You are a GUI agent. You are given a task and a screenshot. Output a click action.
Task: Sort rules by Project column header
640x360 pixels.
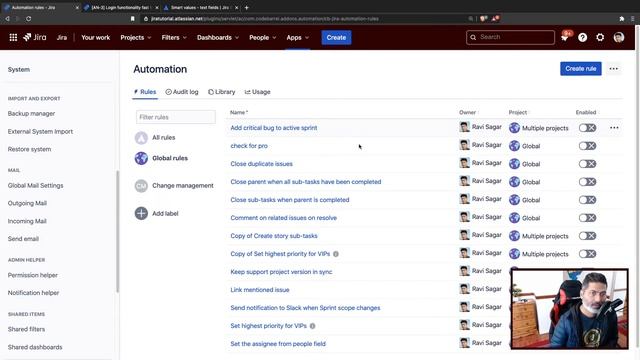click(x=518, y=112)
